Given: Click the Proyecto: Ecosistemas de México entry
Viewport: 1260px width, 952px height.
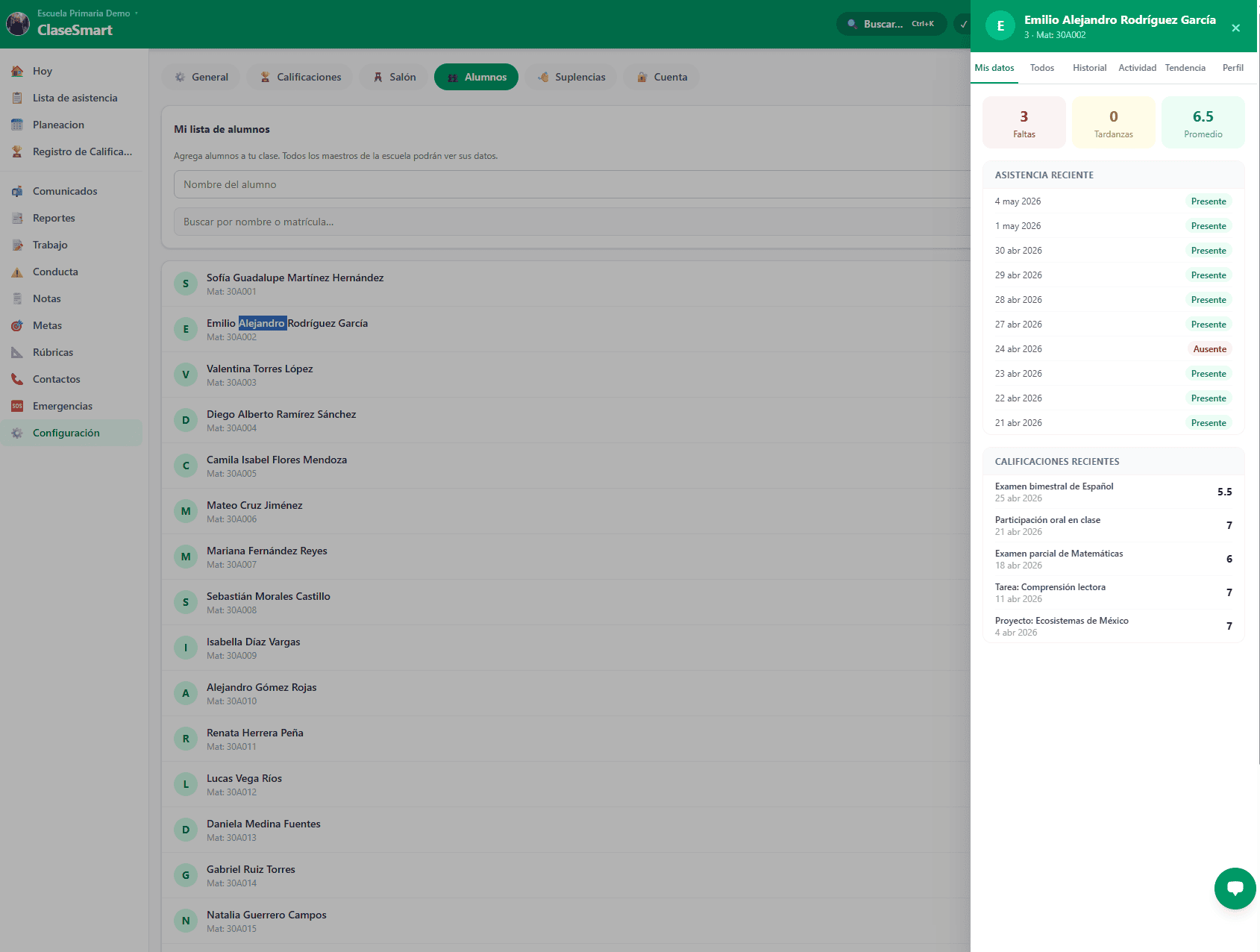Looking at the screenshot, I should (x=1114, y=626).
